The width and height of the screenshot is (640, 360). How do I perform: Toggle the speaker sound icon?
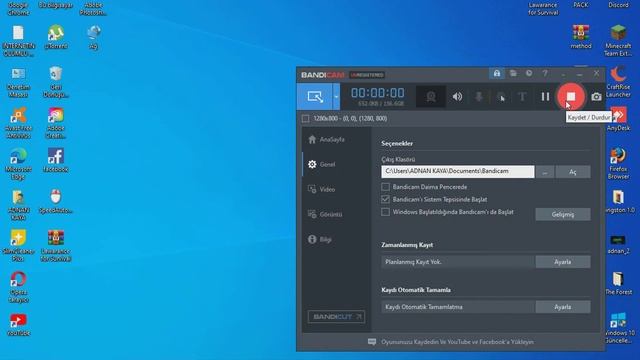click(x=457, y=97)
